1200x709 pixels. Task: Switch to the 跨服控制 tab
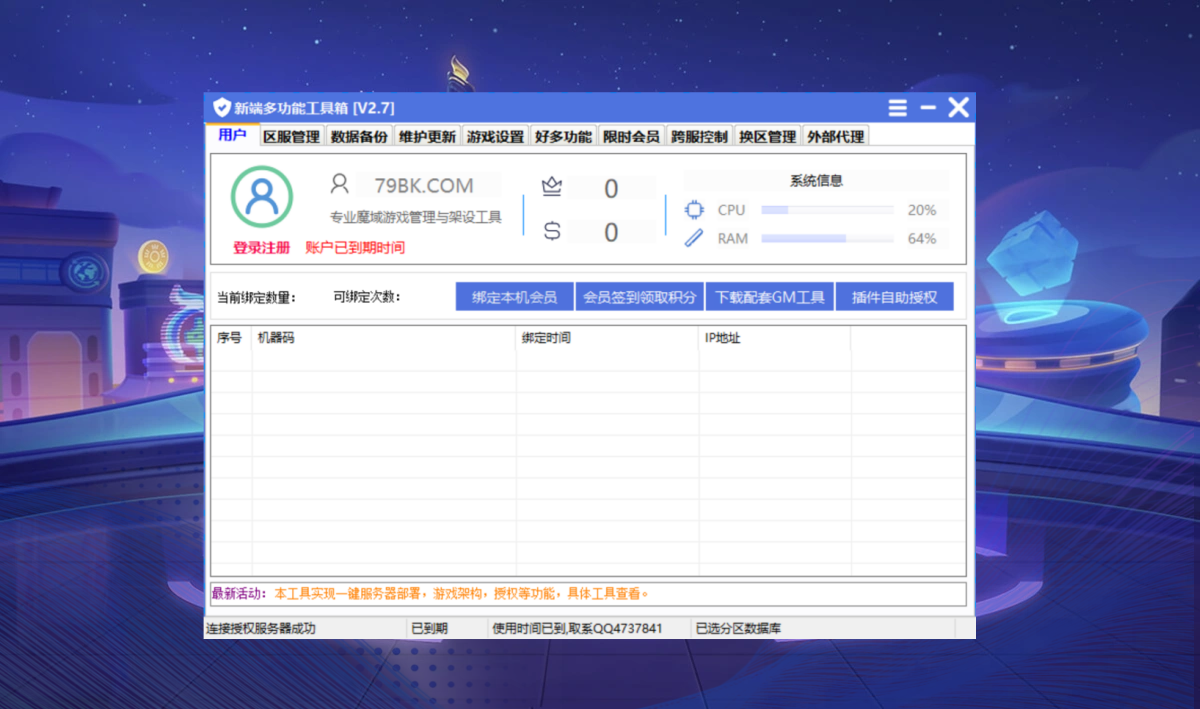[699, 135]
